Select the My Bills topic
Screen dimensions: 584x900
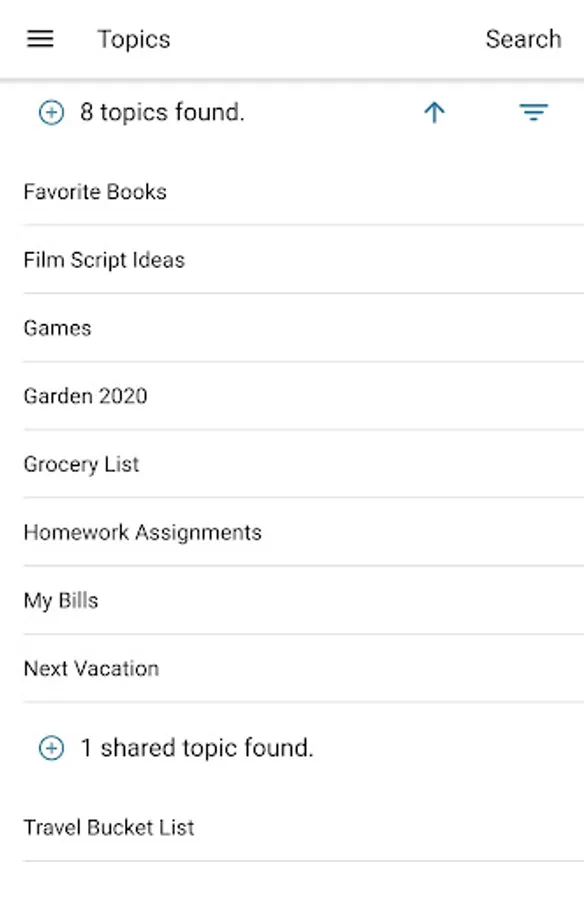coord(60,600)
